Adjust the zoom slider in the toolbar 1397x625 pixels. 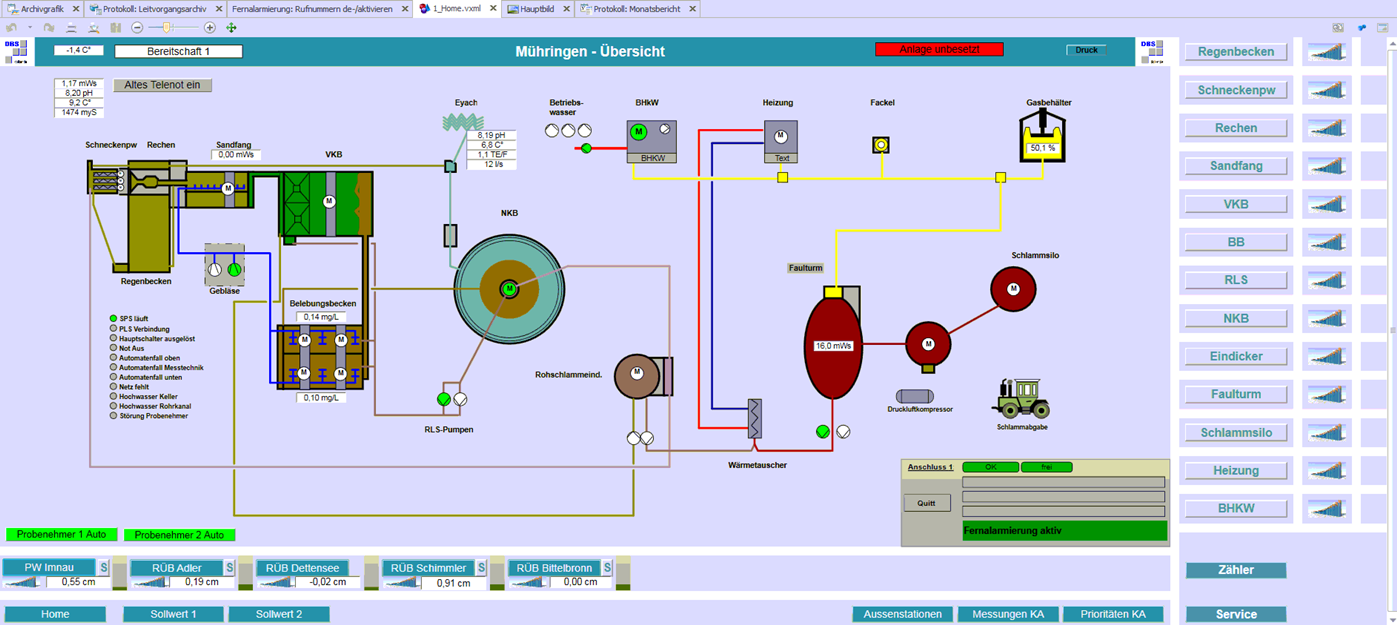point(166,28)
